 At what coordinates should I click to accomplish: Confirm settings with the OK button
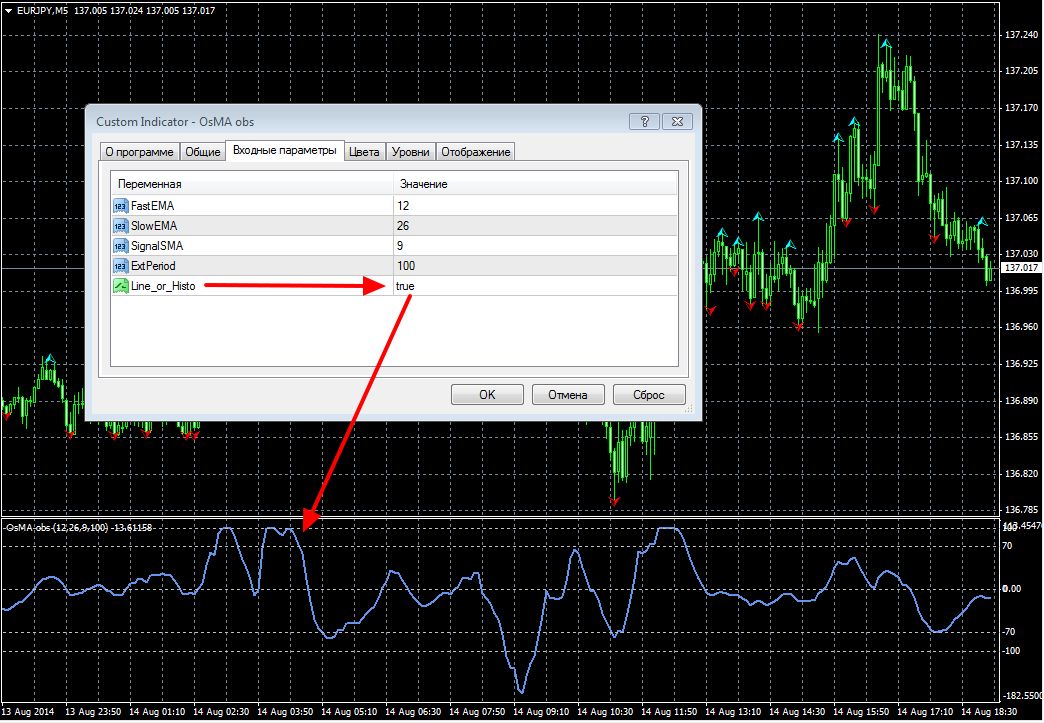pos(487,394)
